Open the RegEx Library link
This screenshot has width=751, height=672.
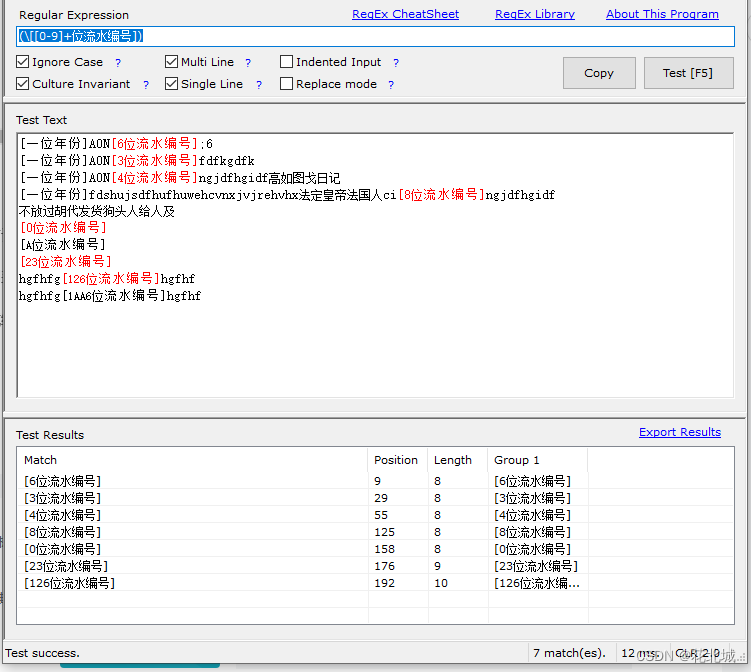click(535, 14)
